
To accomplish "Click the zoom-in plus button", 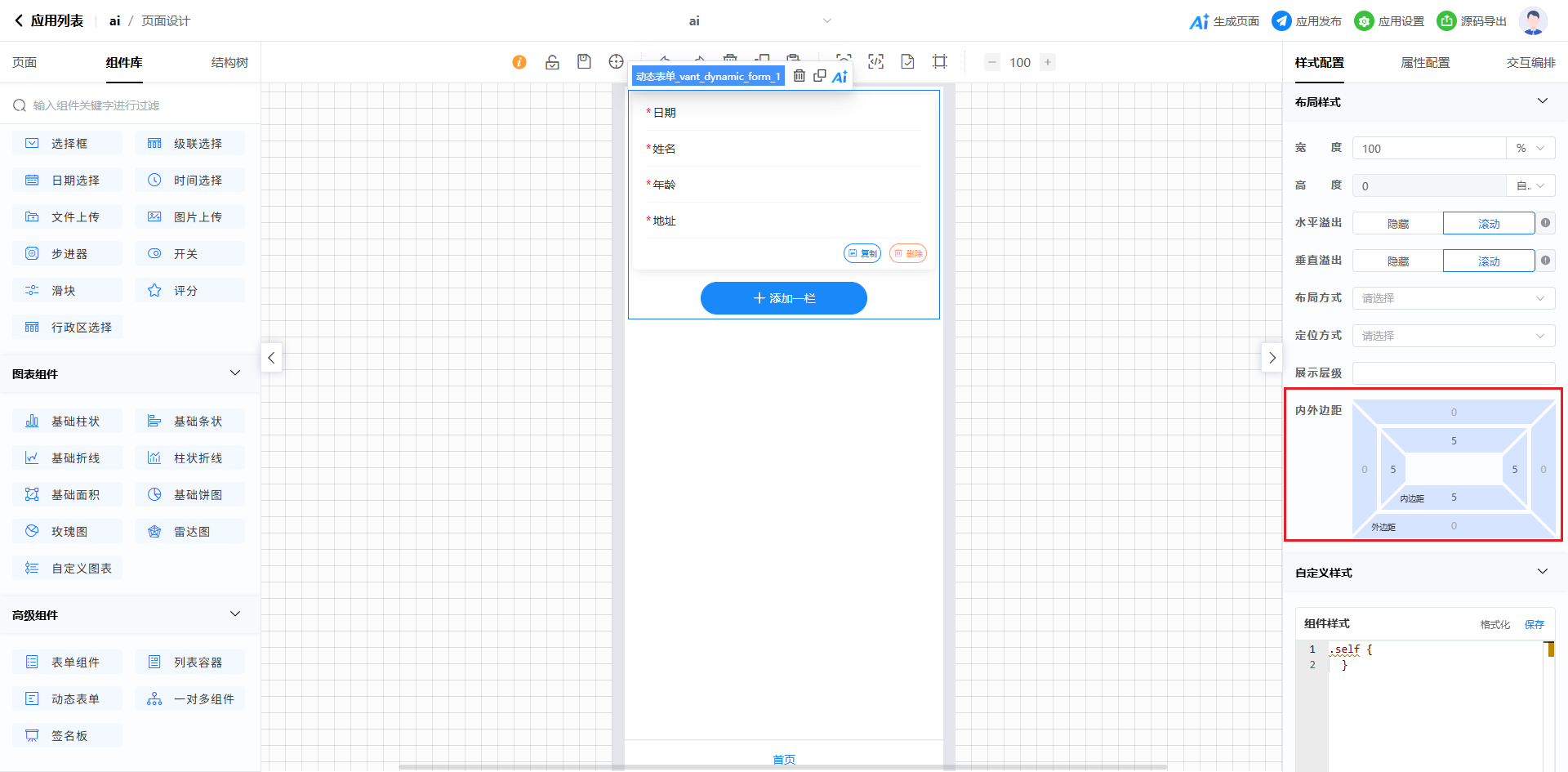I will (x=1048, y=62).
